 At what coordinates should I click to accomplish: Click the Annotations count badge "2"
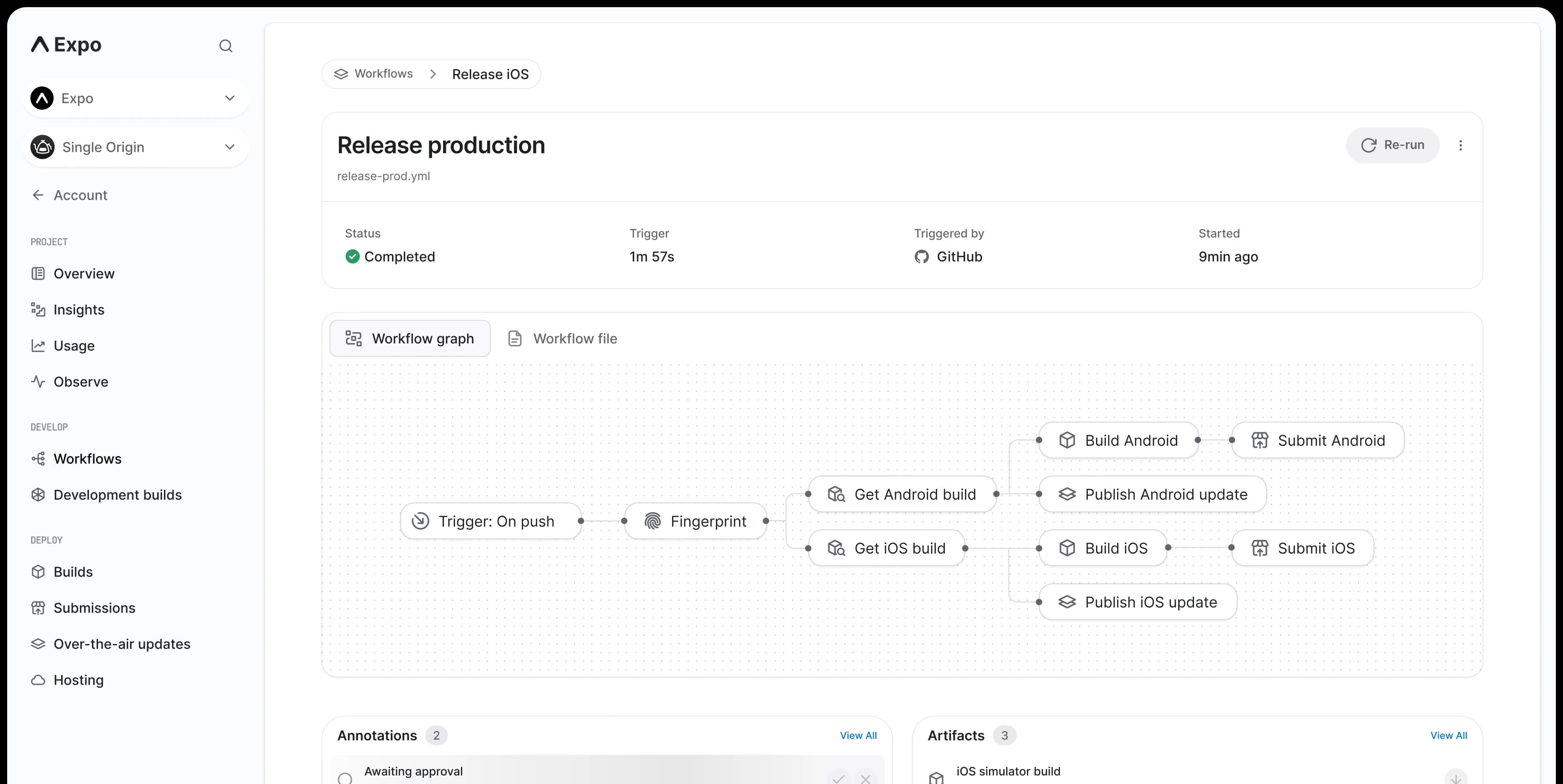click(436, 735)
